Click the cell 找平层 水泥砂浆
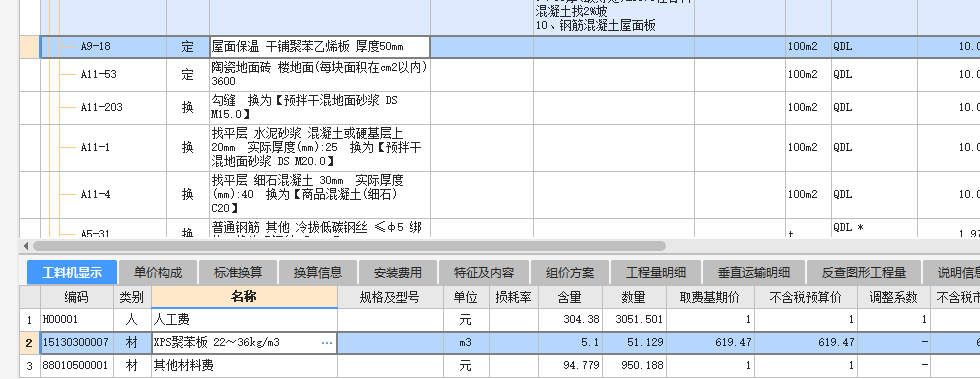Screen dimensions: 980x379 [x=320, y=148]
